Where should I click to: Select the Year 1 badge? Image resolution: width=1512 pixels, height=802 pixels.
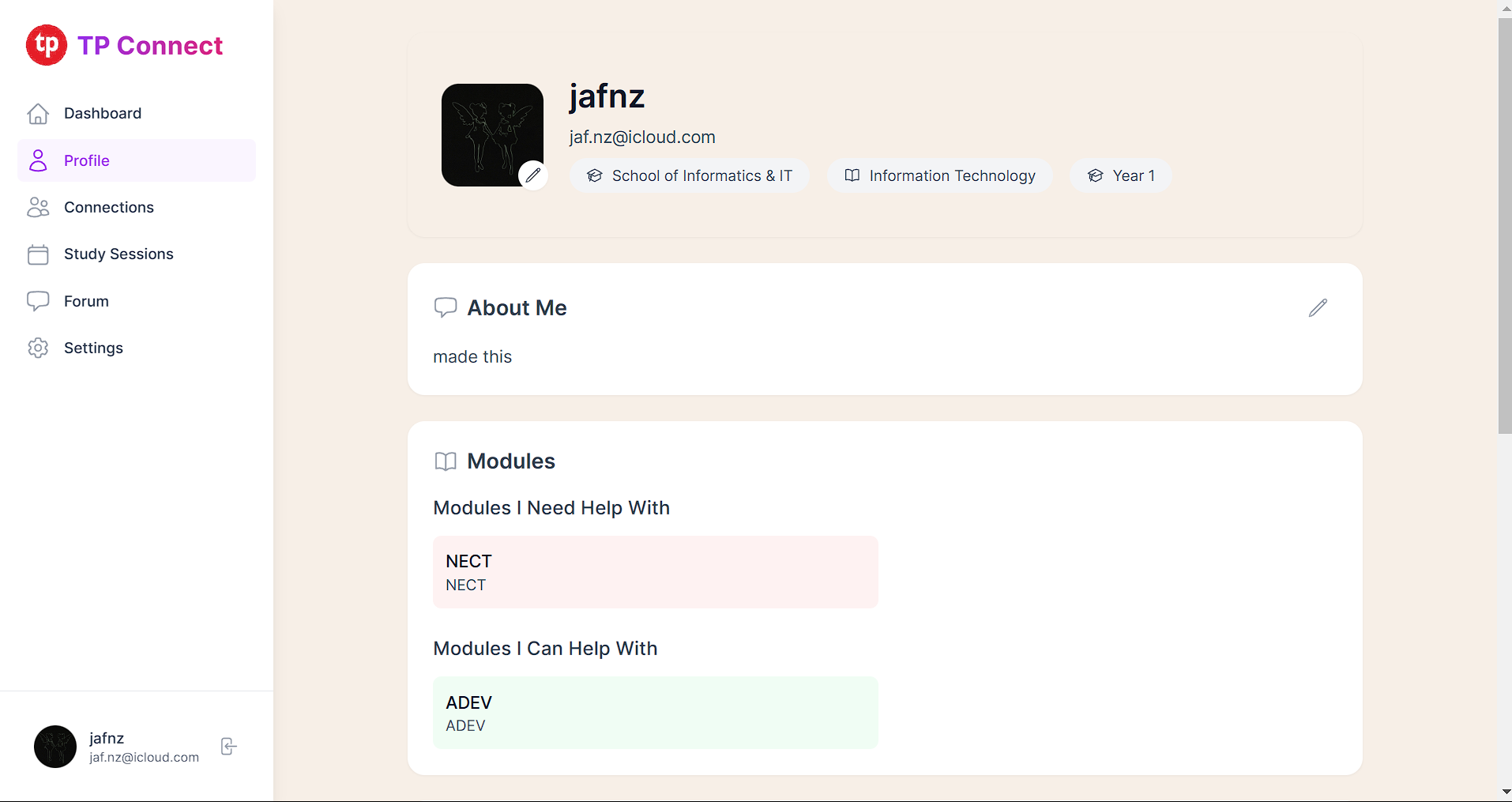click(x=1121, y=175)
